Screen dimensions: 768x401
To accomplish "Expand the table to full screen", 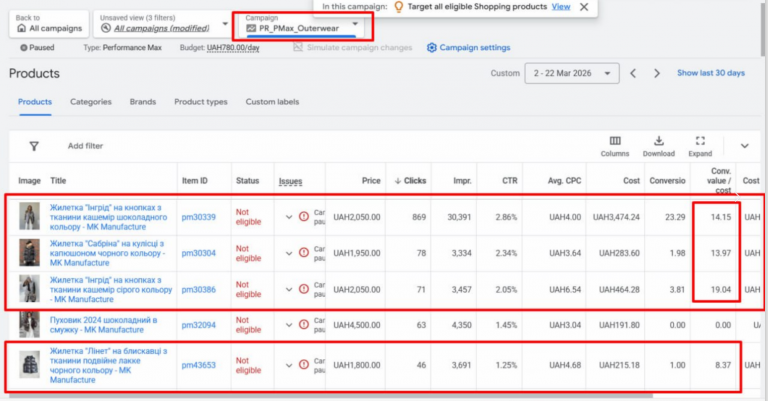I will coord(700,146).
